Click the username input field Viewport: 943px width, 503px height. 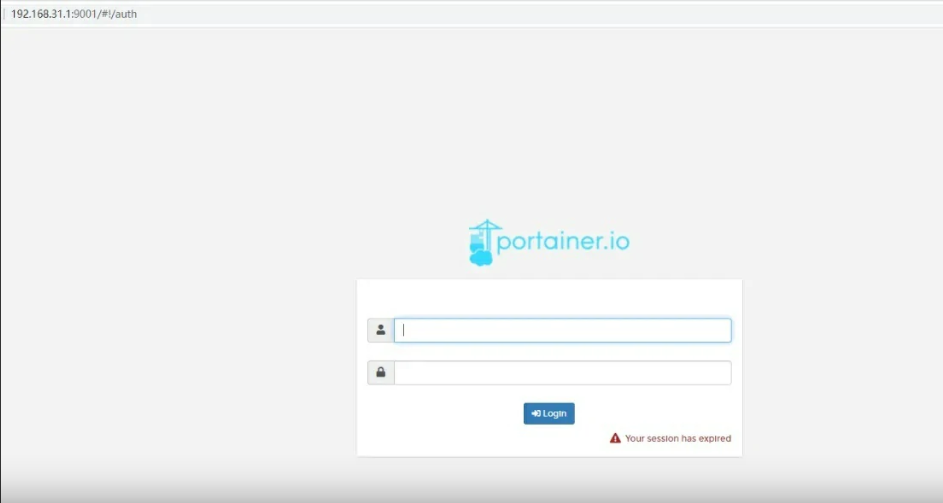tap(562, 330)
